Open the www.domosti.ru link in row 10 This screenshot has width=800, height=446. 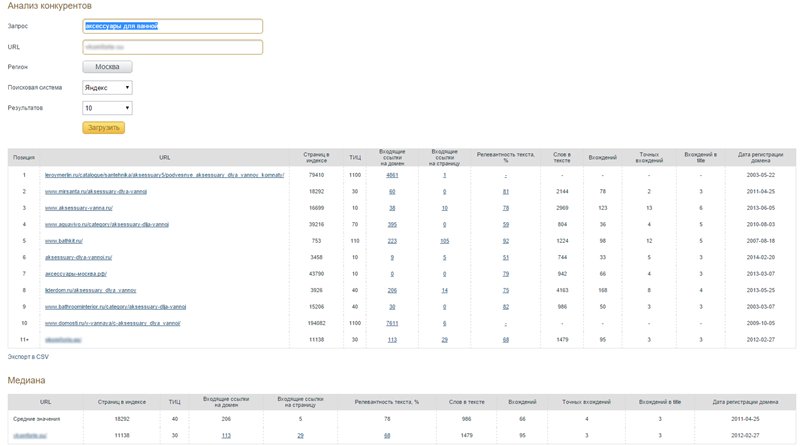112,323
